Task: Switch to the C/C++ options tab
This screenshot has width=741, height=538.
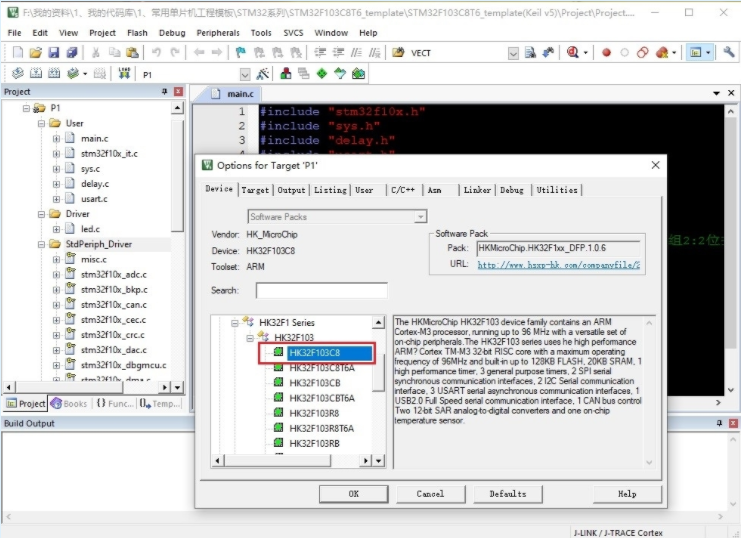Action: 403,190
